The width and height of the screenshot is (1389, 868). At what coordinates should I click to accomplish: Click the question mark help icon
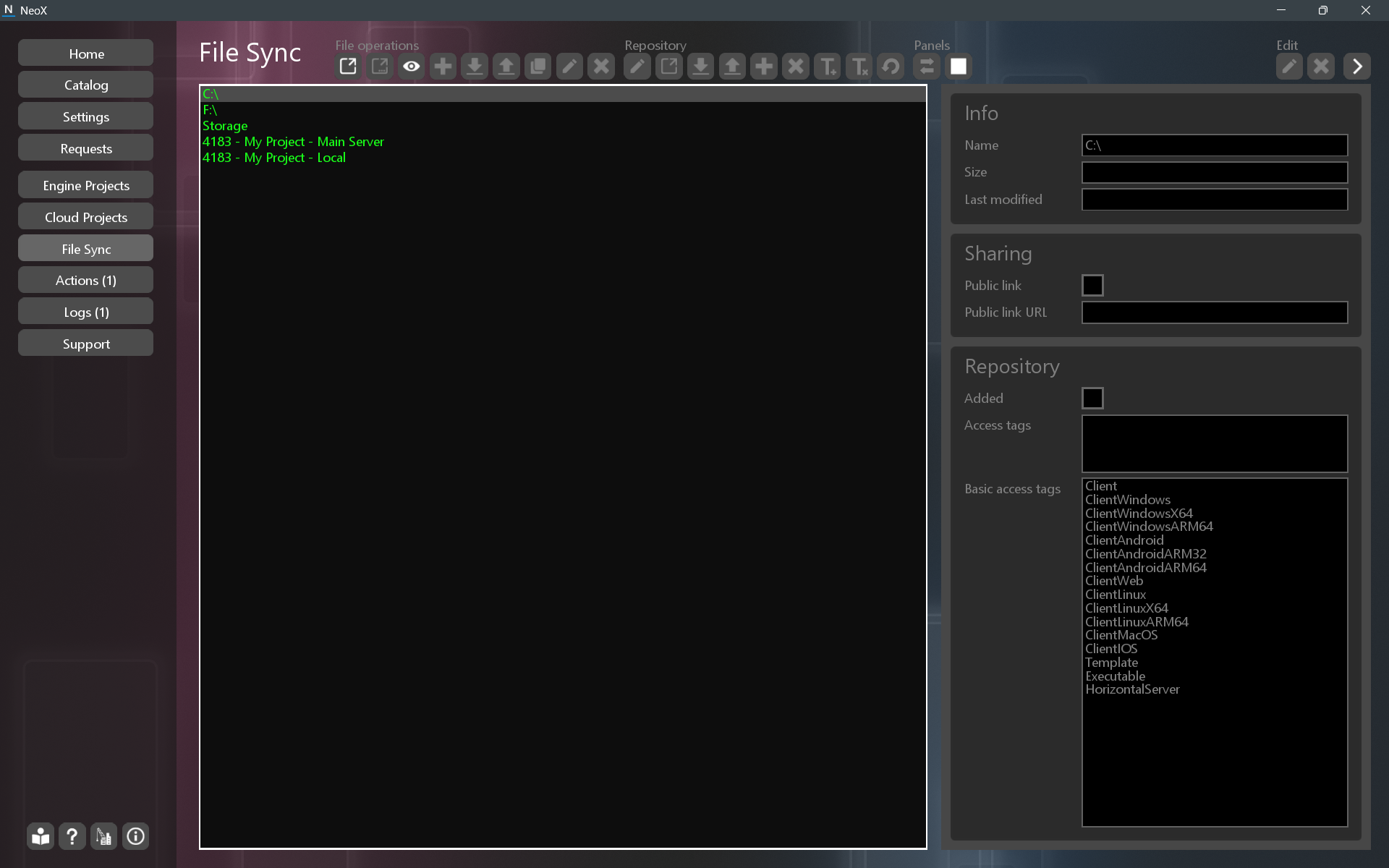point(72,837)
